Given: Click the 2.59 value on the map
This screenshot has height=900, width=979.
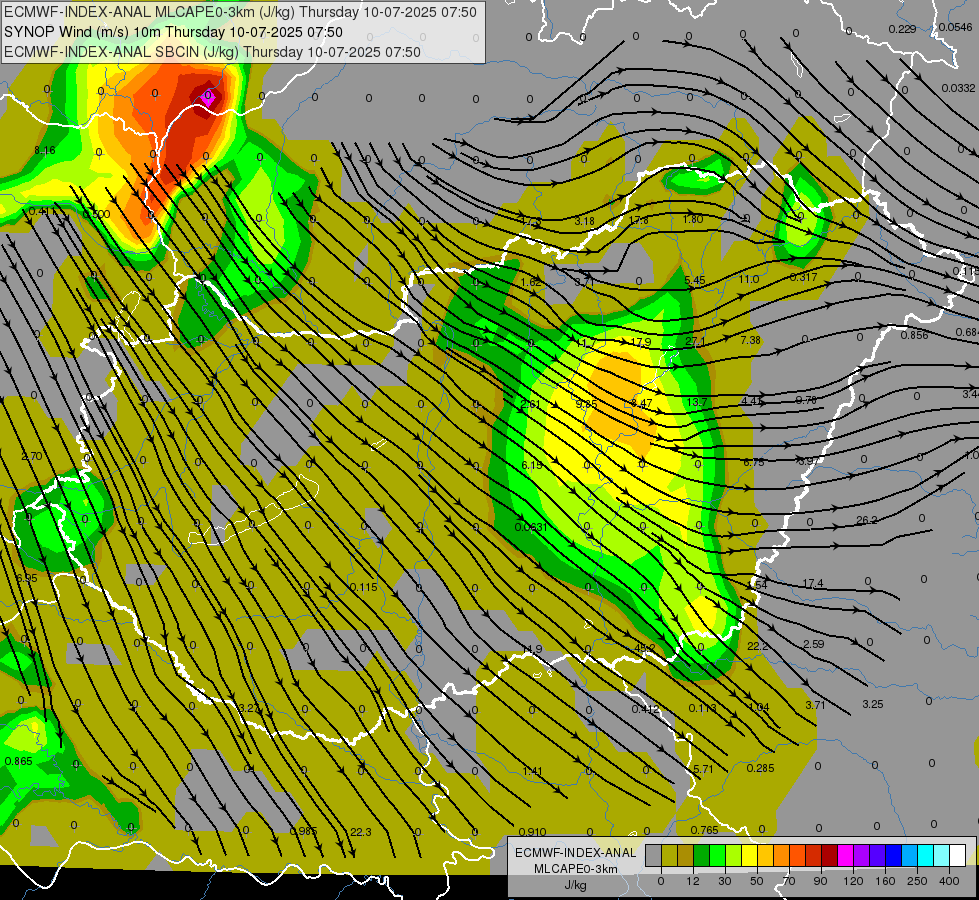Looking at the screenshot, I should pos(813,643).
